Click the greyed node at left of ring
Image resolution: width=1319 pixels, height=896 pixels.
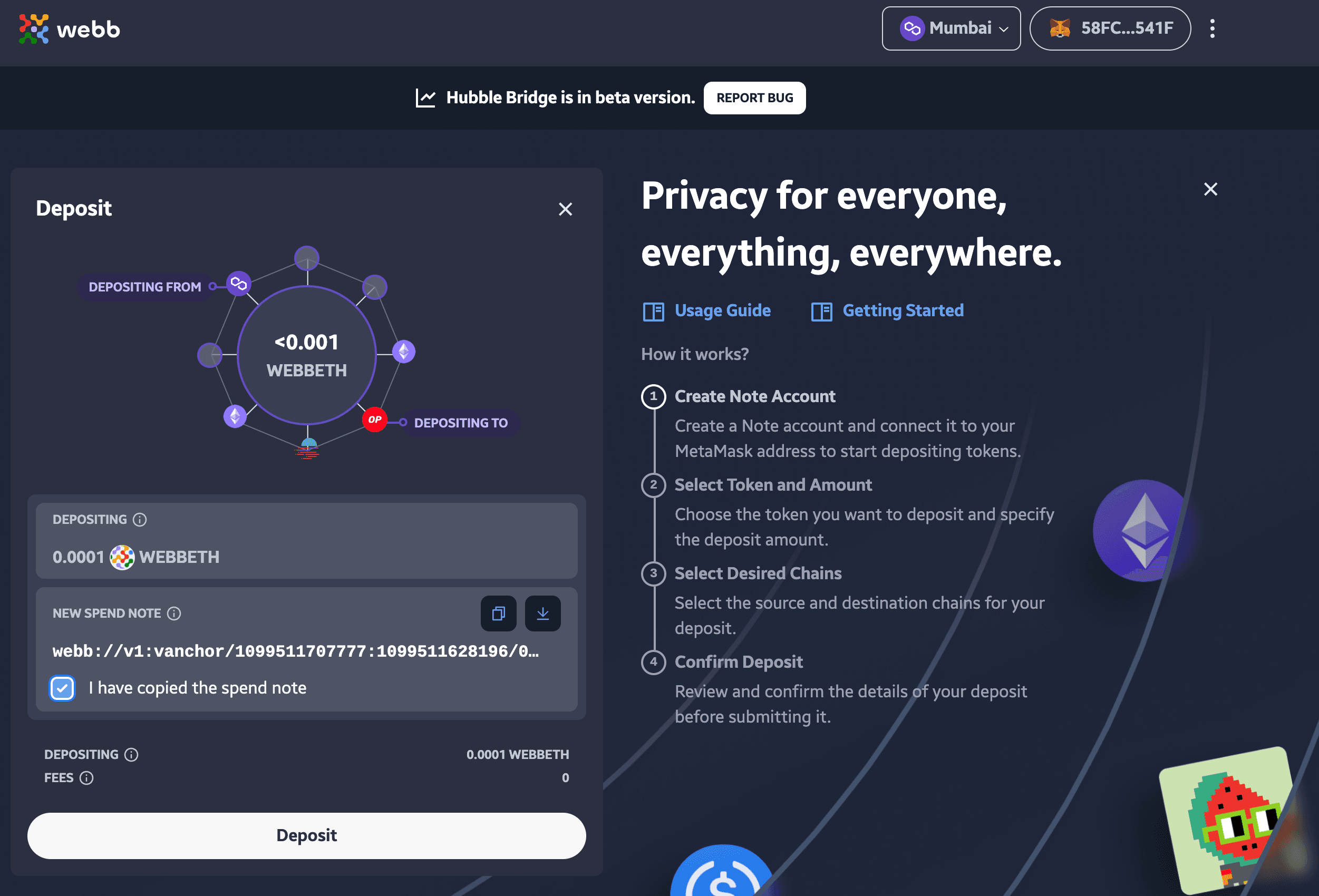[210, 355]
